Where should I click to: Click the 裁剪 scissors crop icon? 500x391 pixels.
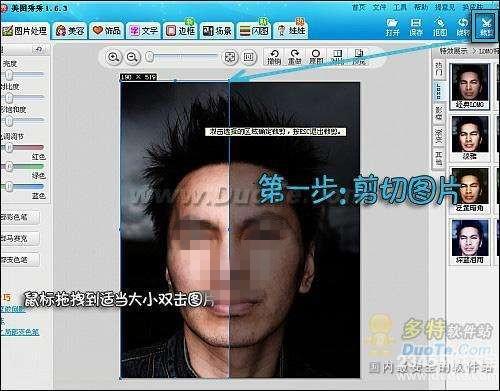click(486, 26)
